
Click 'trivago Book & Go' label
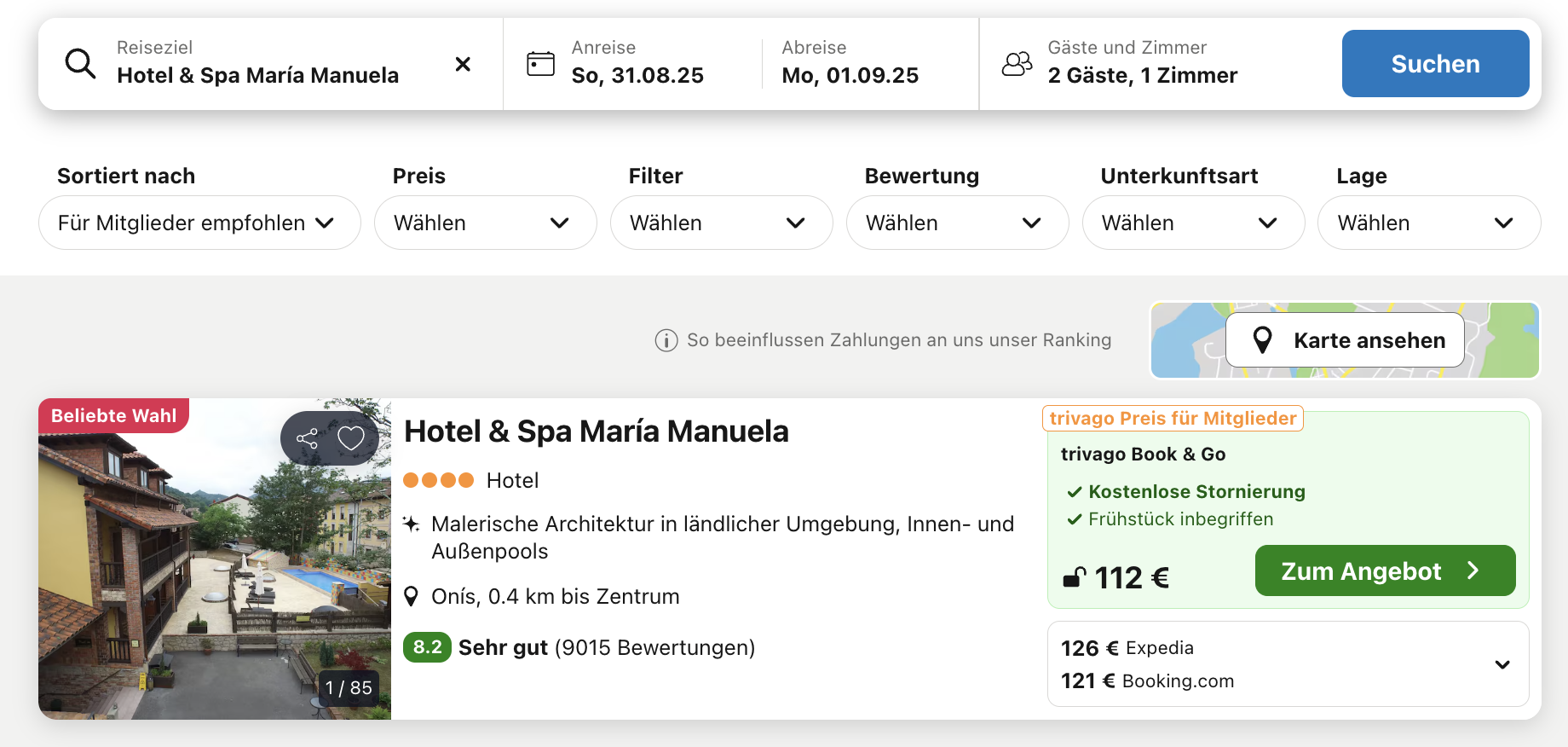click(1143, 454)
